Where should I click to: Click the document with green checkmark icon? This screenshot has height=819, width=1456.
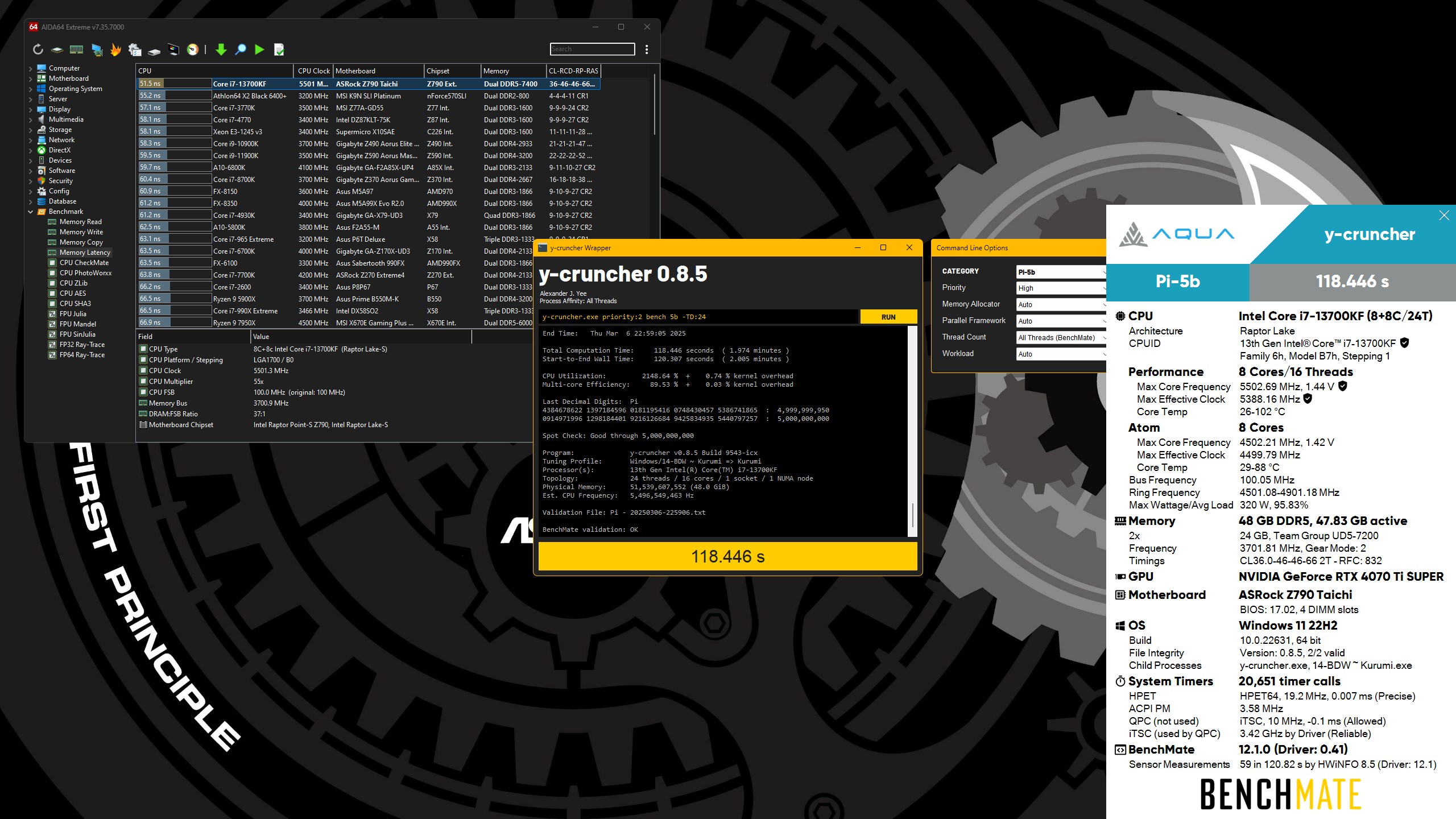[279, 49]
